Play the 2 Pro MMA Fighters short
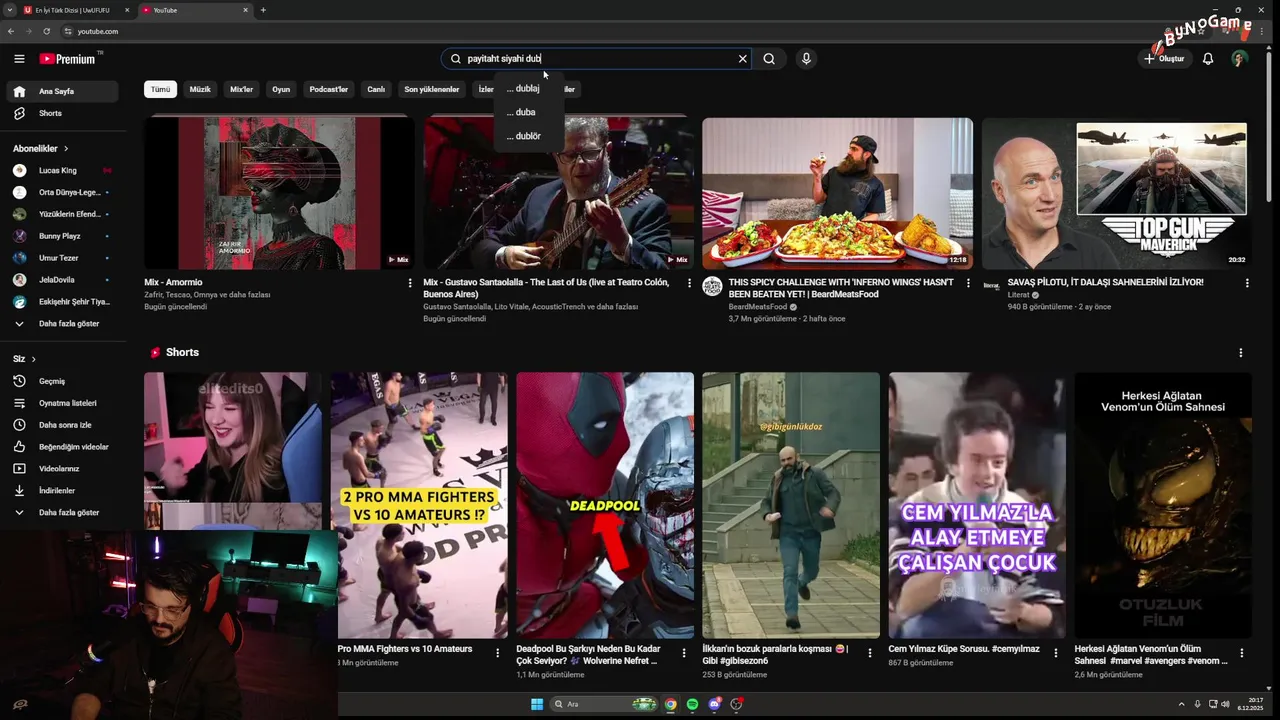Viewport: 1280px width, 720px height. [x=419, y=505]
